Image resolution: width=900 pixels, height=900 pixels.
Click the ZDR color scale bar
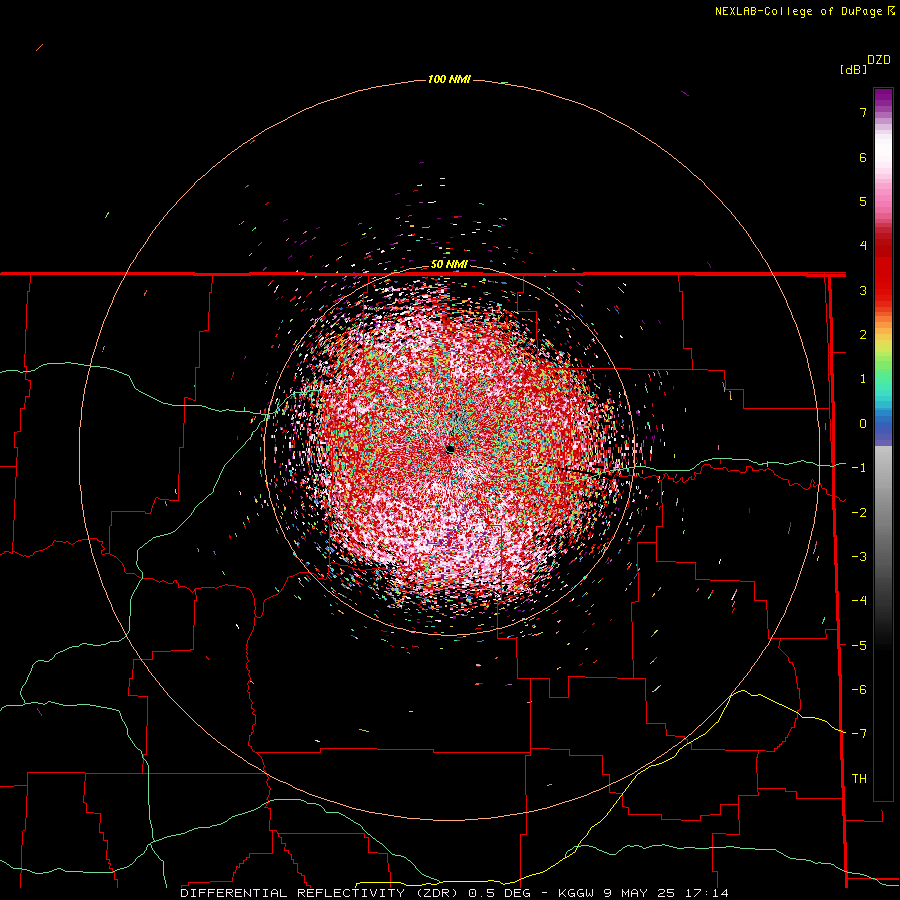click(883, 444)
